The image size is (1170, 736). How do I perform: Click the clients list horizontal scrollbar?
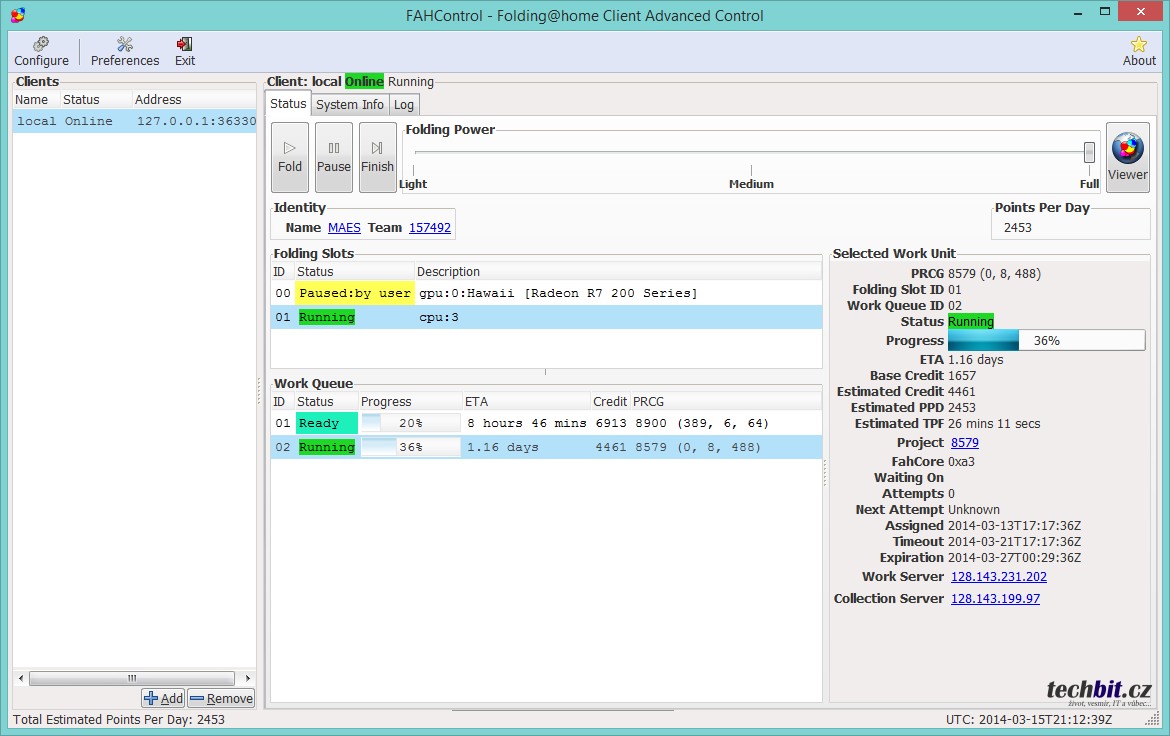point(130,678)
